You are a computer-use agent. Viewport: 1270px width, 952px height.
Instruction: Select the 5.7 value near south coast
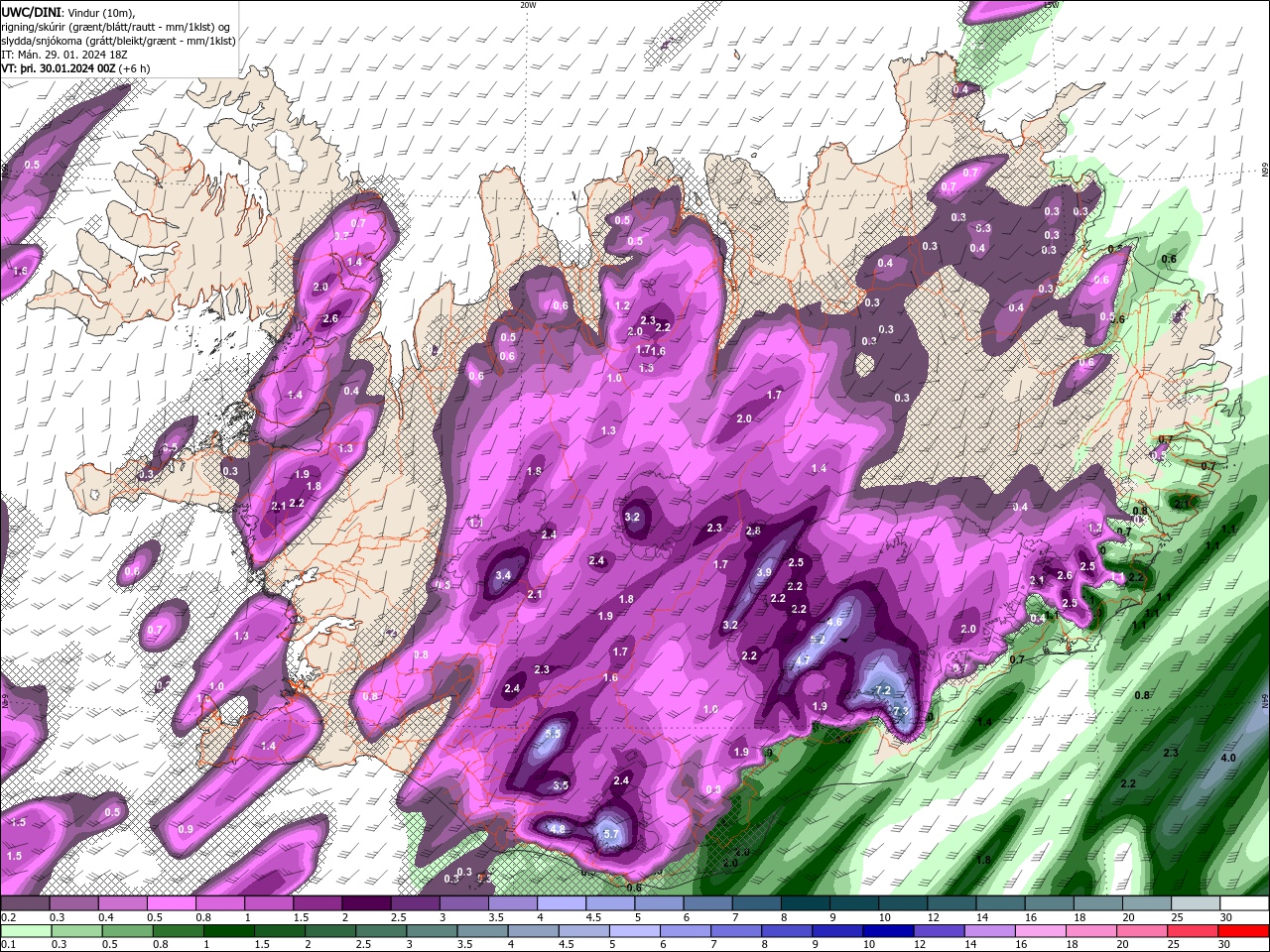pos(611,835)
